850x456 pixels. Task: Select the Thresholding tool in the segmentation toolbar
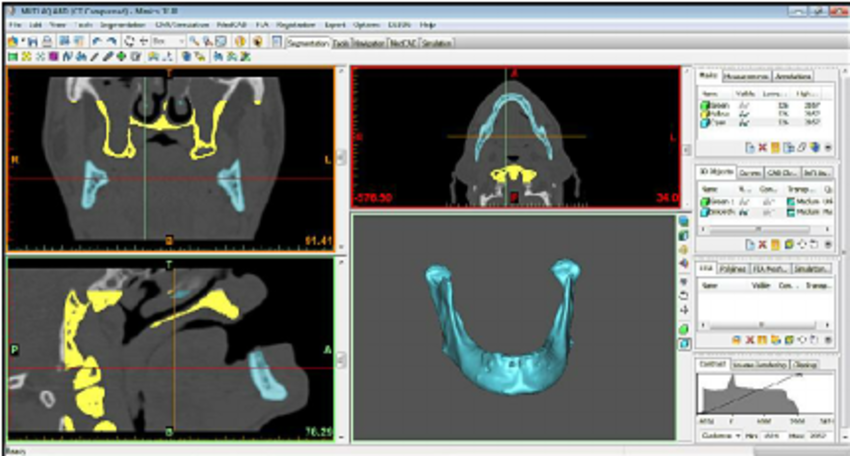(x=12, y=56)
